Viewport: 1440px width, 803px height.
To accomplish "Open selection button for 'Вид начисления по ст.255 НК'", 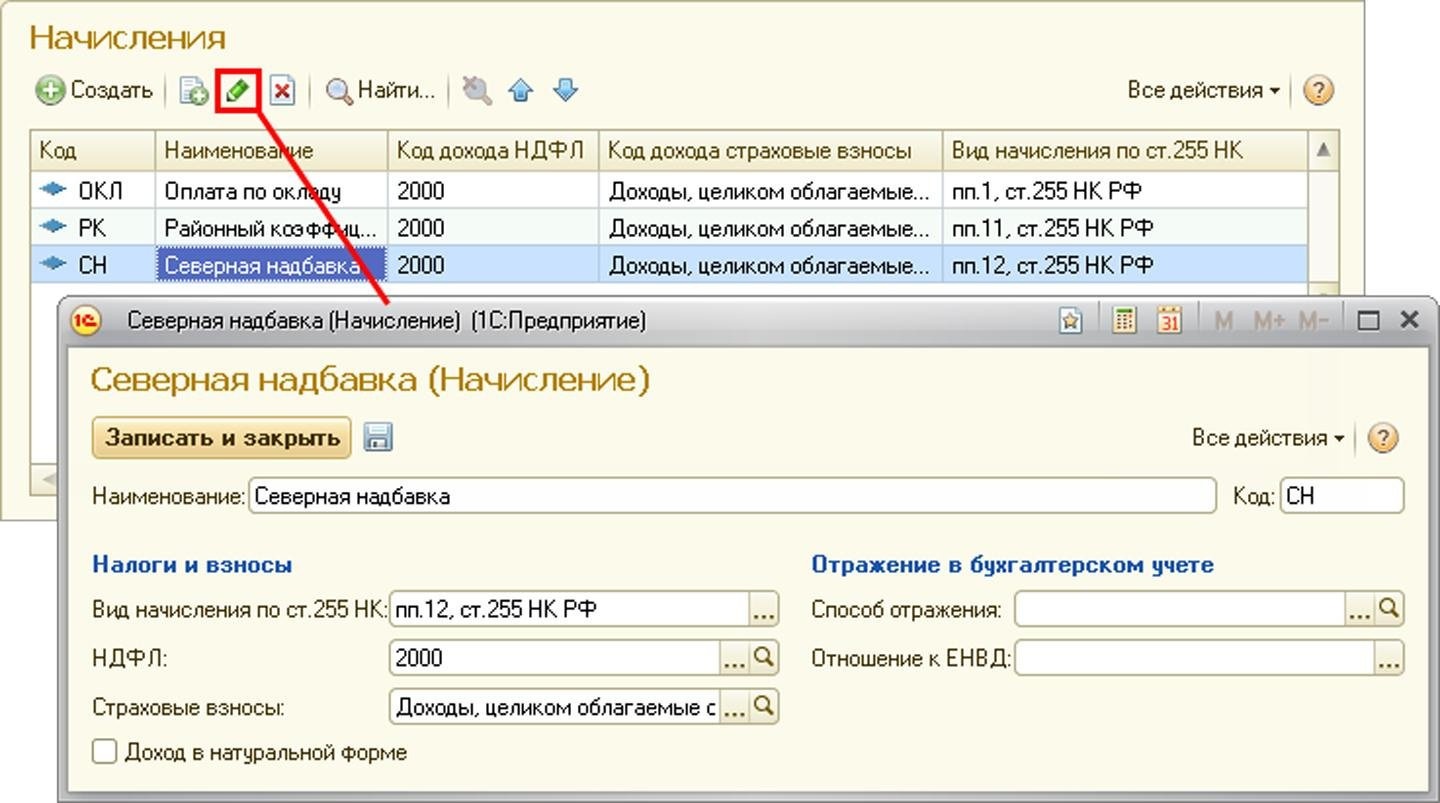I will [x=763, y=609].
